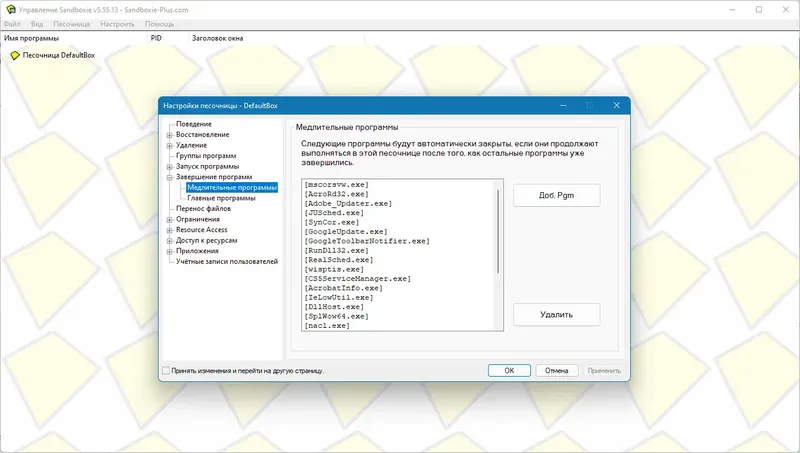Click the Sandboxie app icon in title bar

pyautogui.click(x=10, y=9)
